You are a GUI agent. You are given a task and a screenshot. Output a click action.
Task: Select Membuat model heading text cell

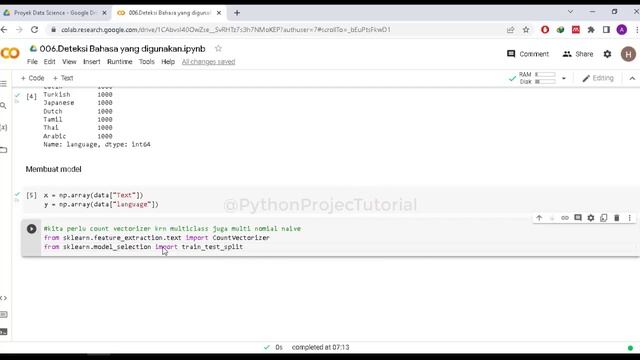[53, 169]
